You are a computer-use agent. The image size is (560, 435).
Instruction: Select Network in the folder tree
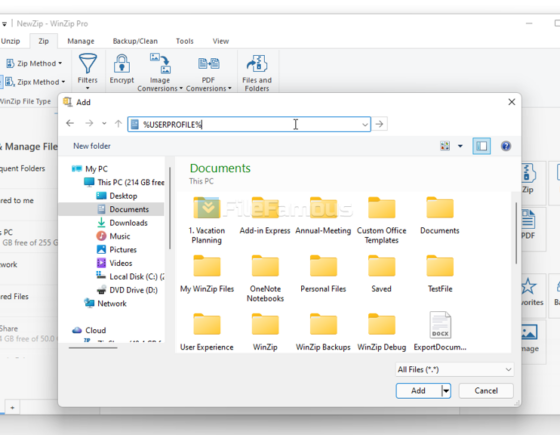105,304
